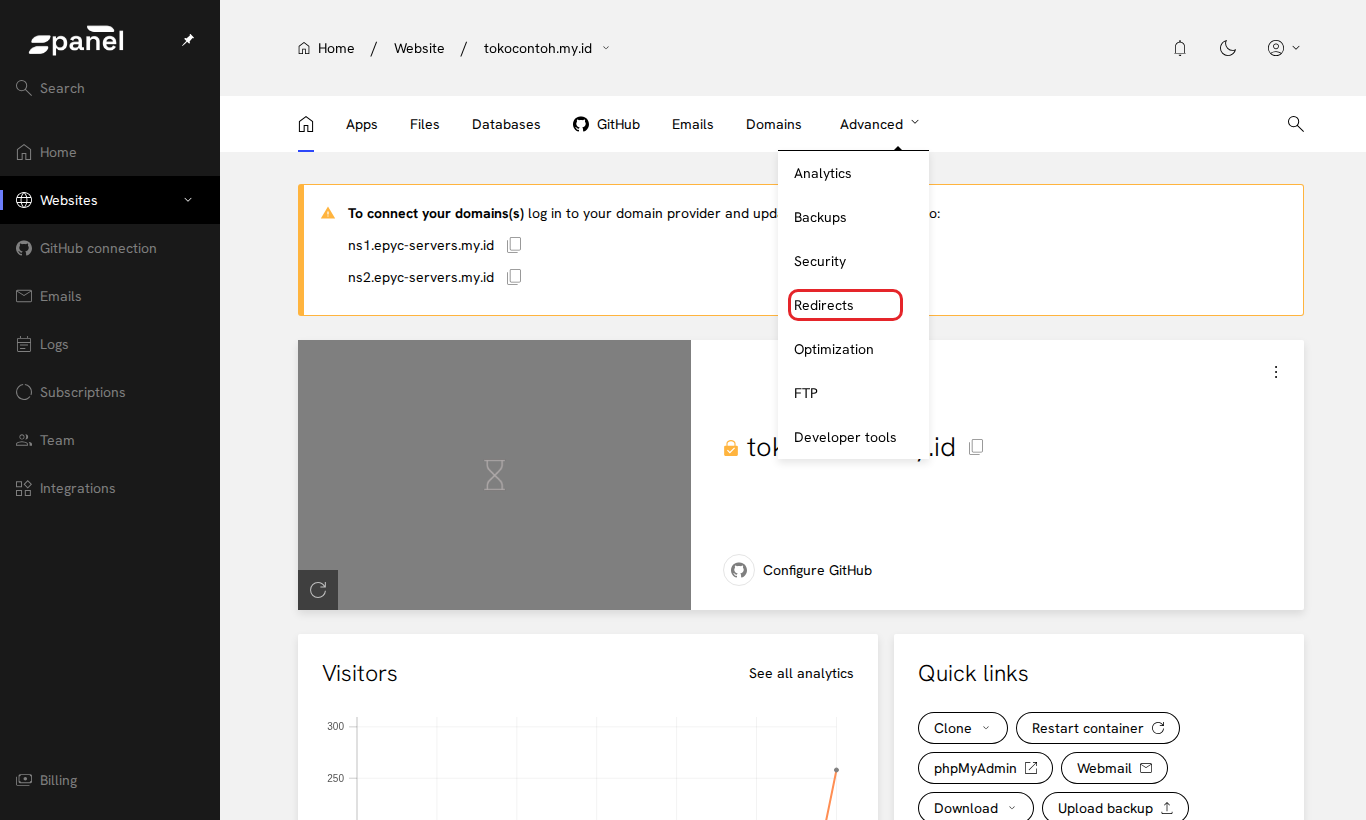
Task: Expand the Clone dropdown button
Action: (962, 728)
